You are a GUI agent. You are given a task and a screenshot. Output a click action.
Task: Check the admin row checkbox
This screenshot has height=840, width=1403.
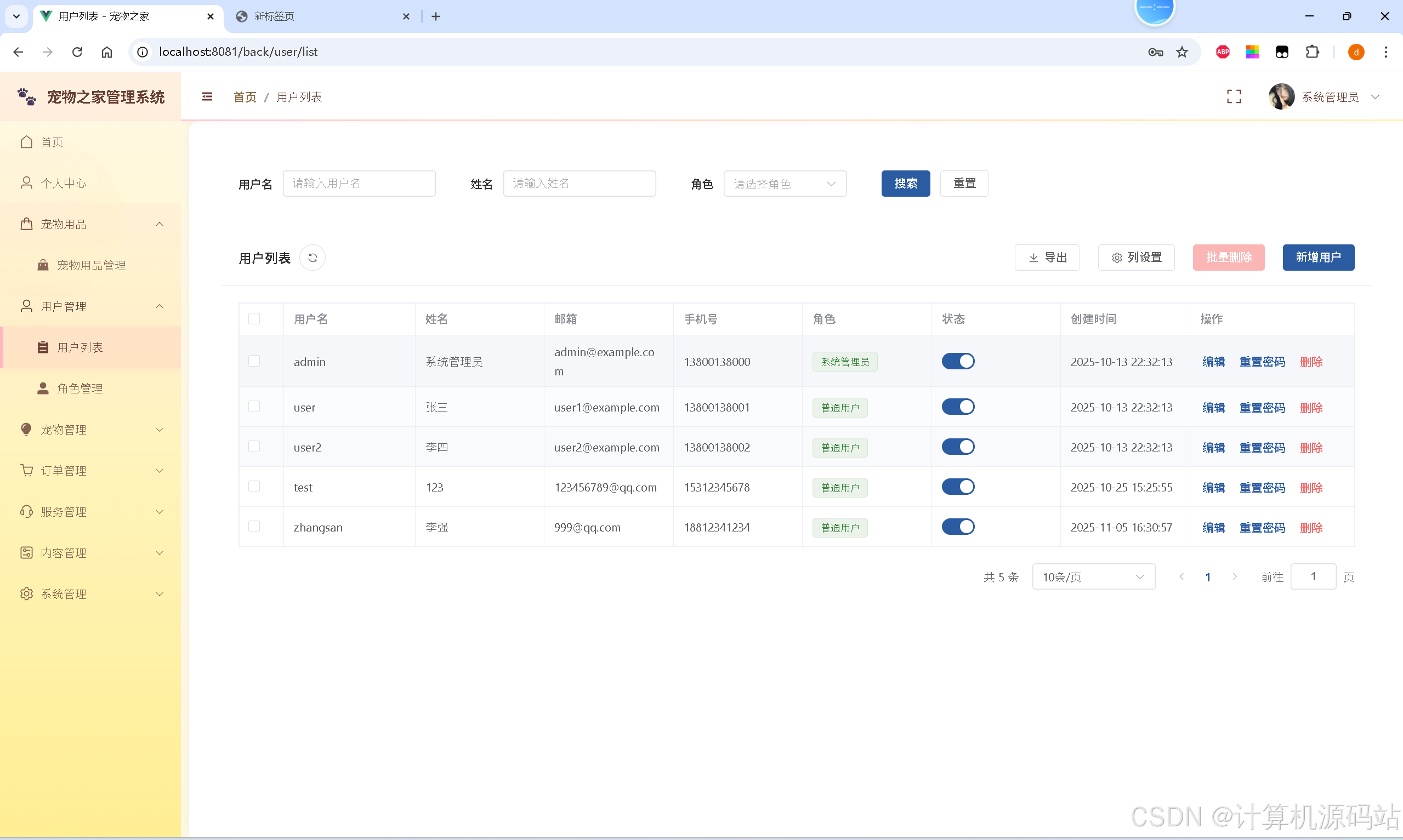pyautogui.click(x=254, y=361)
